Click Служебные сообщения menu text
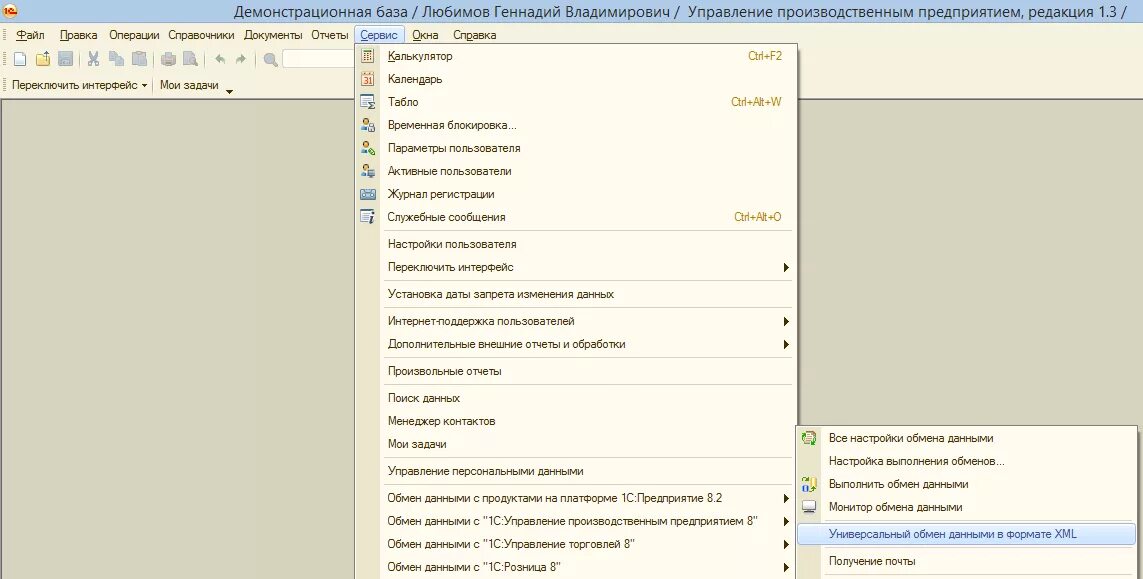1143x579 pixels. click(x=447, y=217)
